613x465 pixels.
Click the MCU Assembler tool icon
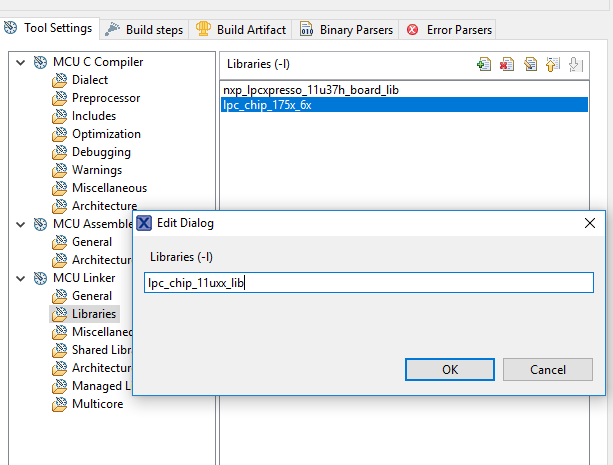pyautogui.click(x=40, y=224)
